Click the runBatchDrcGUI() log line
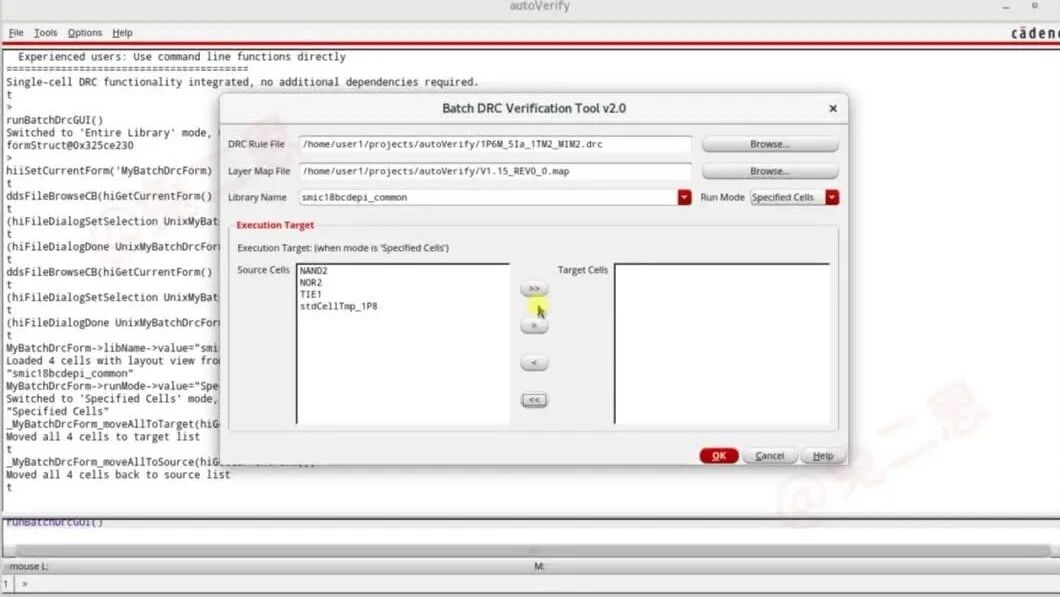The image size is (1060, 597). click(55, 120)
